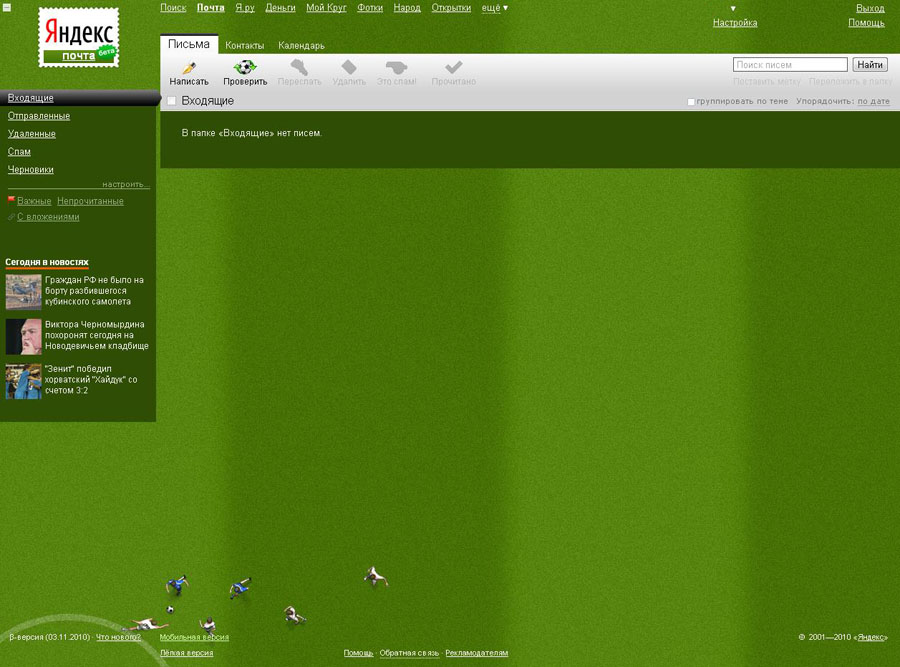Click the Прочитано checkmark icon
This screenshot has width=900, height=667.
(x=453, y=67)
